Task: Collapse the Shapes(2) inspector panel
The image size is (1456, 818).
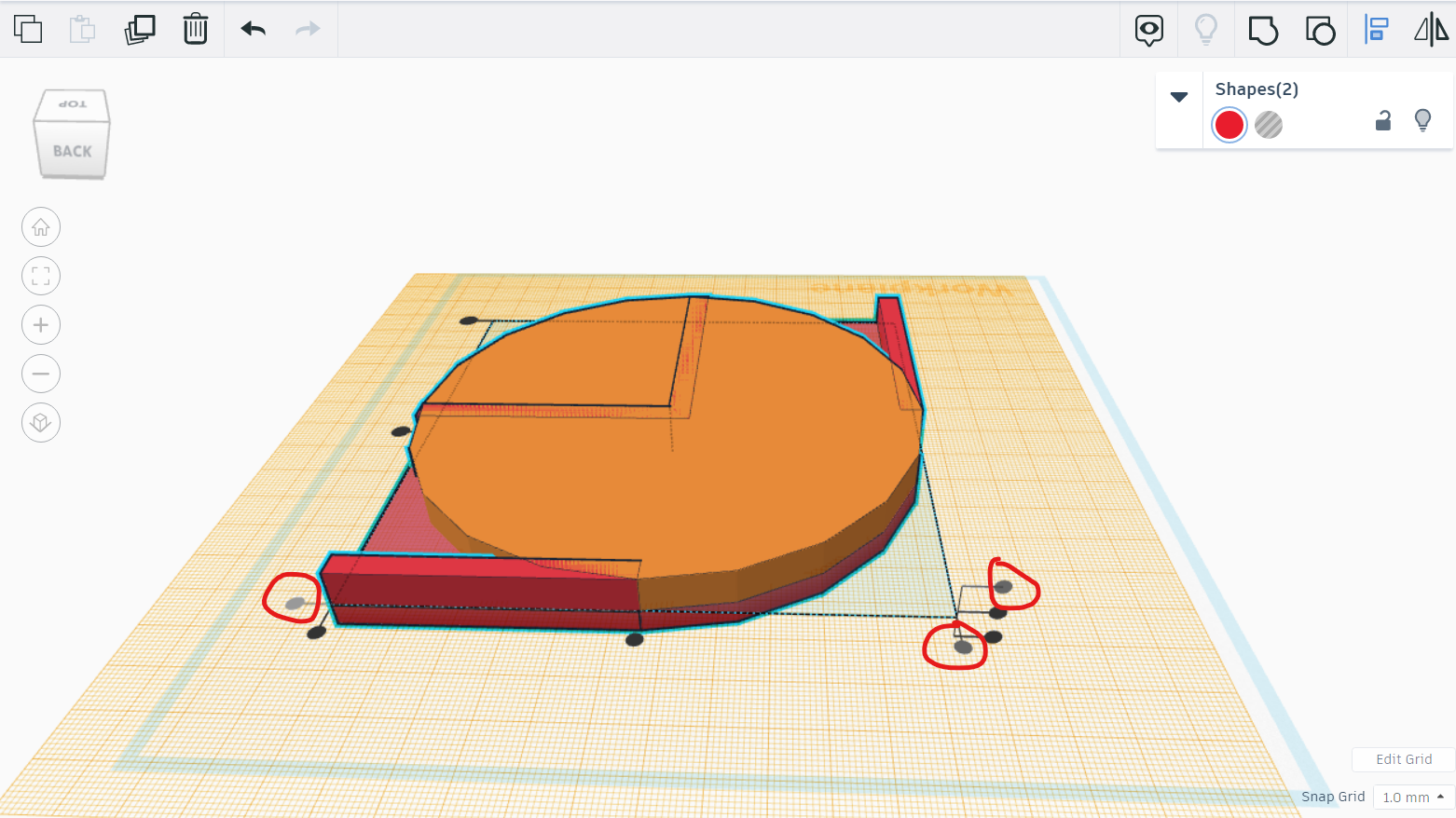Action: 1179,97
